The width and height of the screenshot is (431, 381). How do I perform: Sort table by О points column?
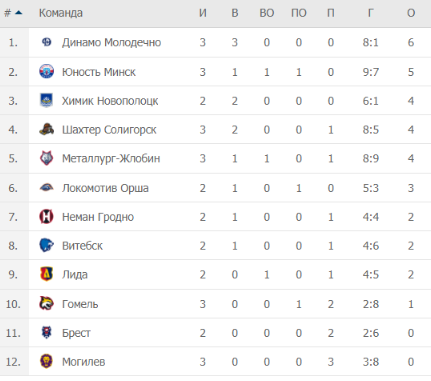click(x=411, y=13)
